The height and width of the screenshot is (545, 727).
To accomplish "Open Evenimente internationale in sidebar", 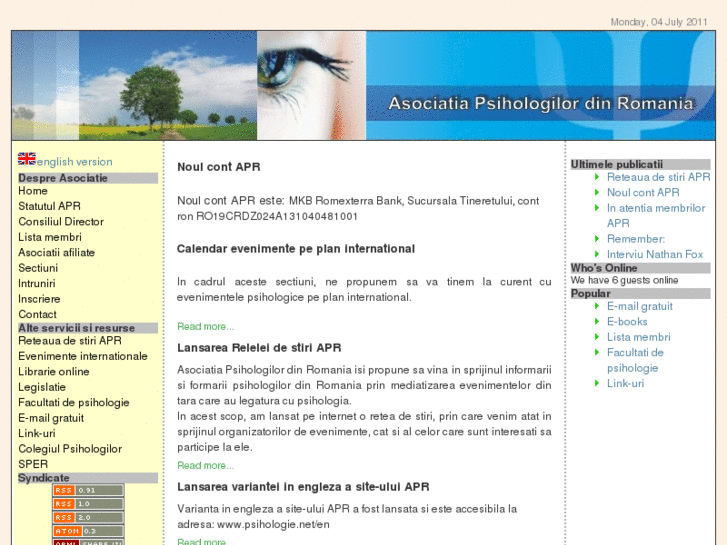I will (83, 356).
